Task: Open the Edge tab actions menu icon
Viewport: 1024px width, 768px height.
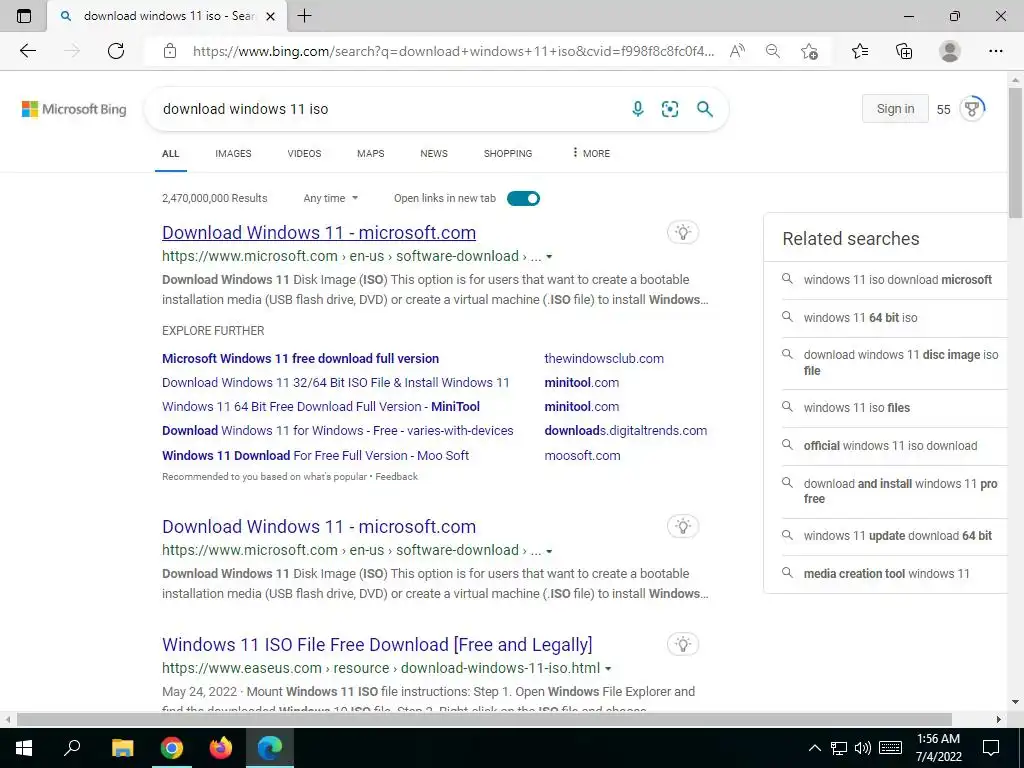Action: coord(24,16)
